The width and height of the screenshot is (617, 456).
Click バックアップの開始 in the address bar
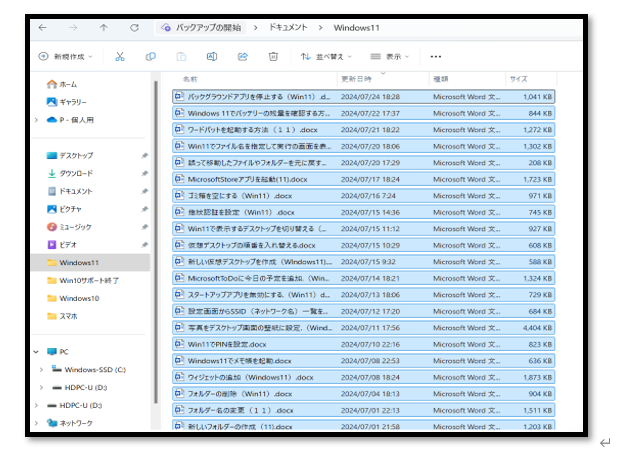coord(208,28)
